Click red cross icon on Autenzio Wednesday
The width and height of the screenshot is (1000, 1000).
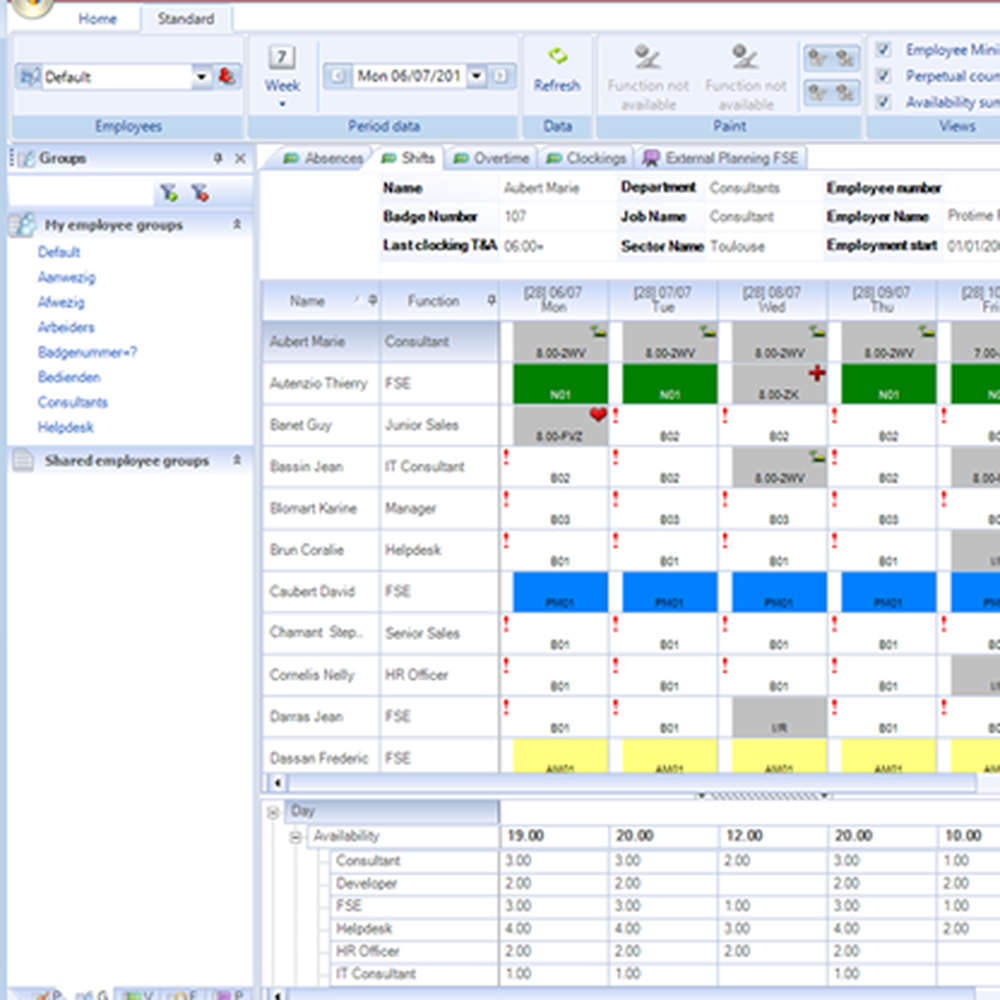(x=817, y=373)
